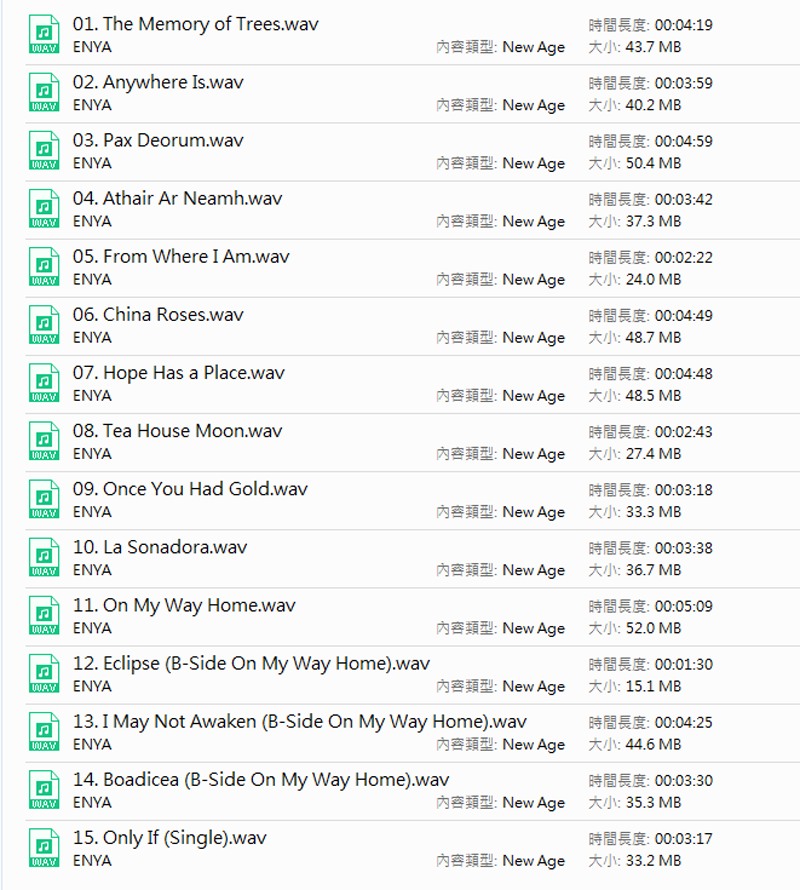Click the WAV icon next to Only If (Single)
Screen dimensions: 800x890
43,848
